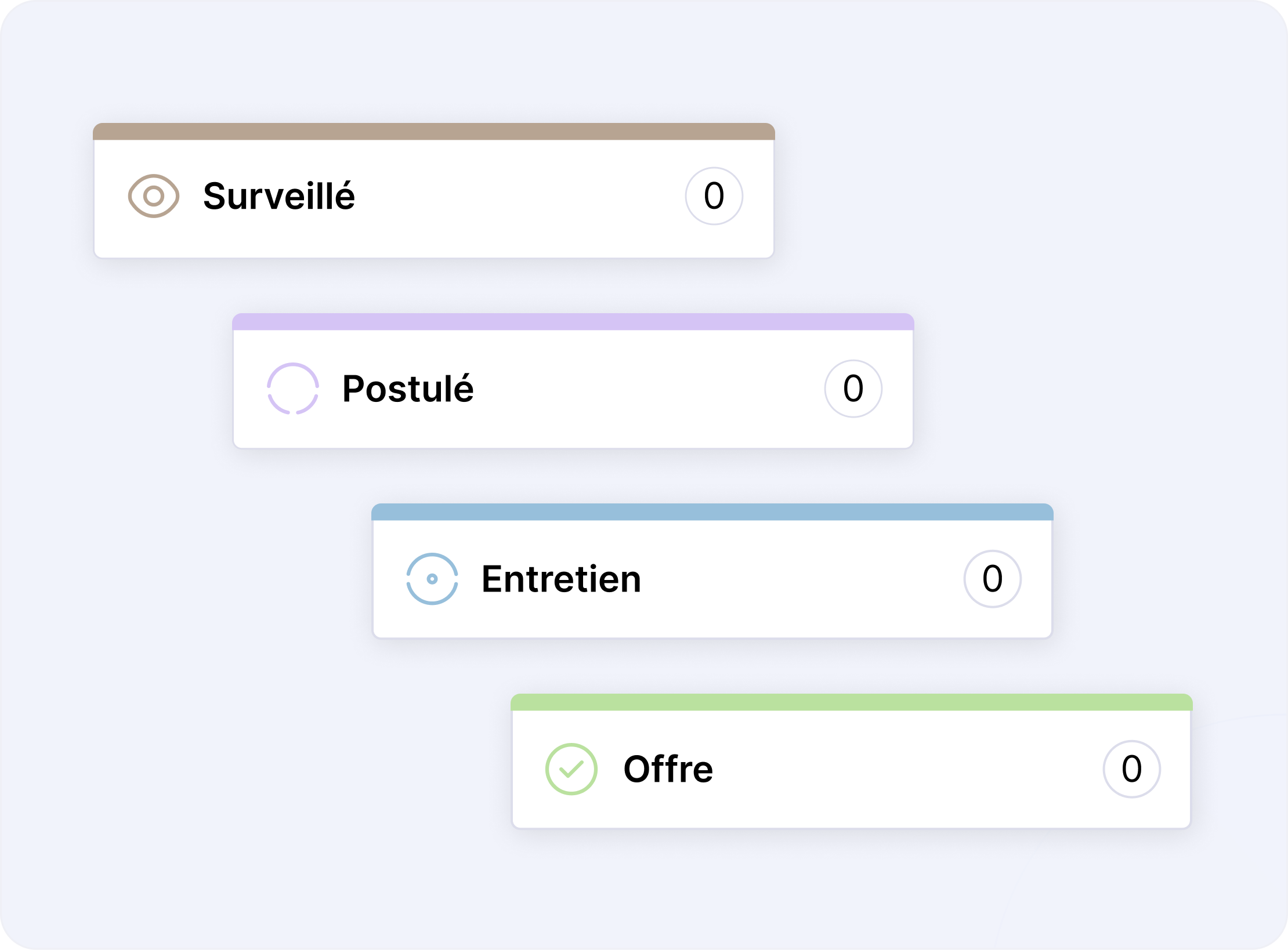Screen dimensions: 1288x950
Task: Select the Surveillé stage title
Action: 279,196
